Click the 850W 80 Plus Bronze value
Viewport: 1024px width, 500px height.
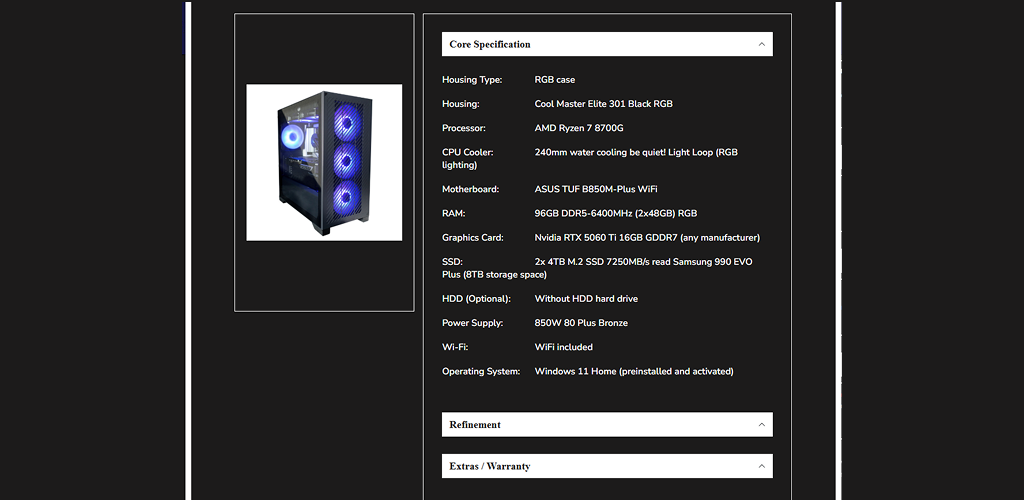pyautogui.click(x=581, y=323)
